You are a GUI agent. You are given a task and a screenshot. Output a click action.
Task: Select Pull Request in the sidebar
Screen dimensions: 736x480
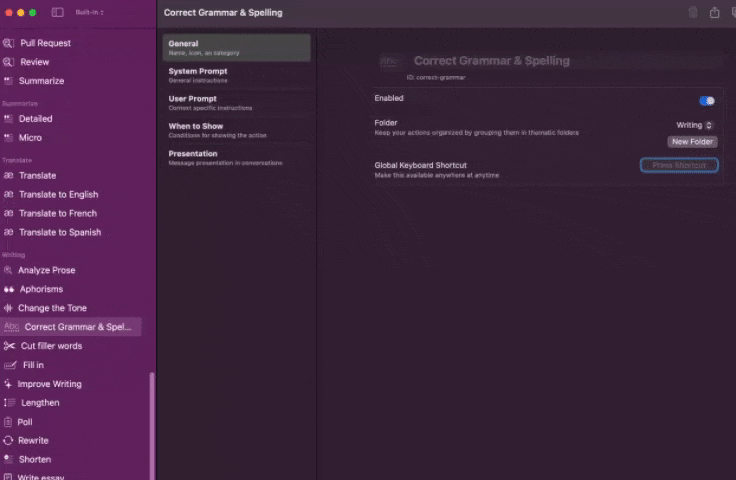pyautogui.click(x=45, y=43)
